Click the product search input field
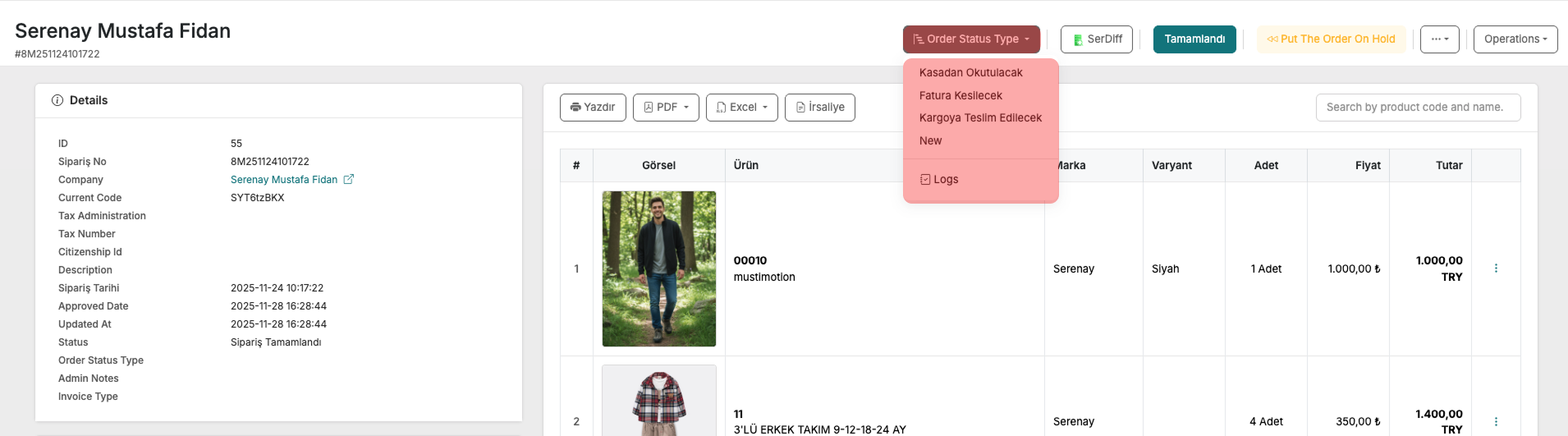Viewport: 1568px width, 436px height. point(1418,108)
